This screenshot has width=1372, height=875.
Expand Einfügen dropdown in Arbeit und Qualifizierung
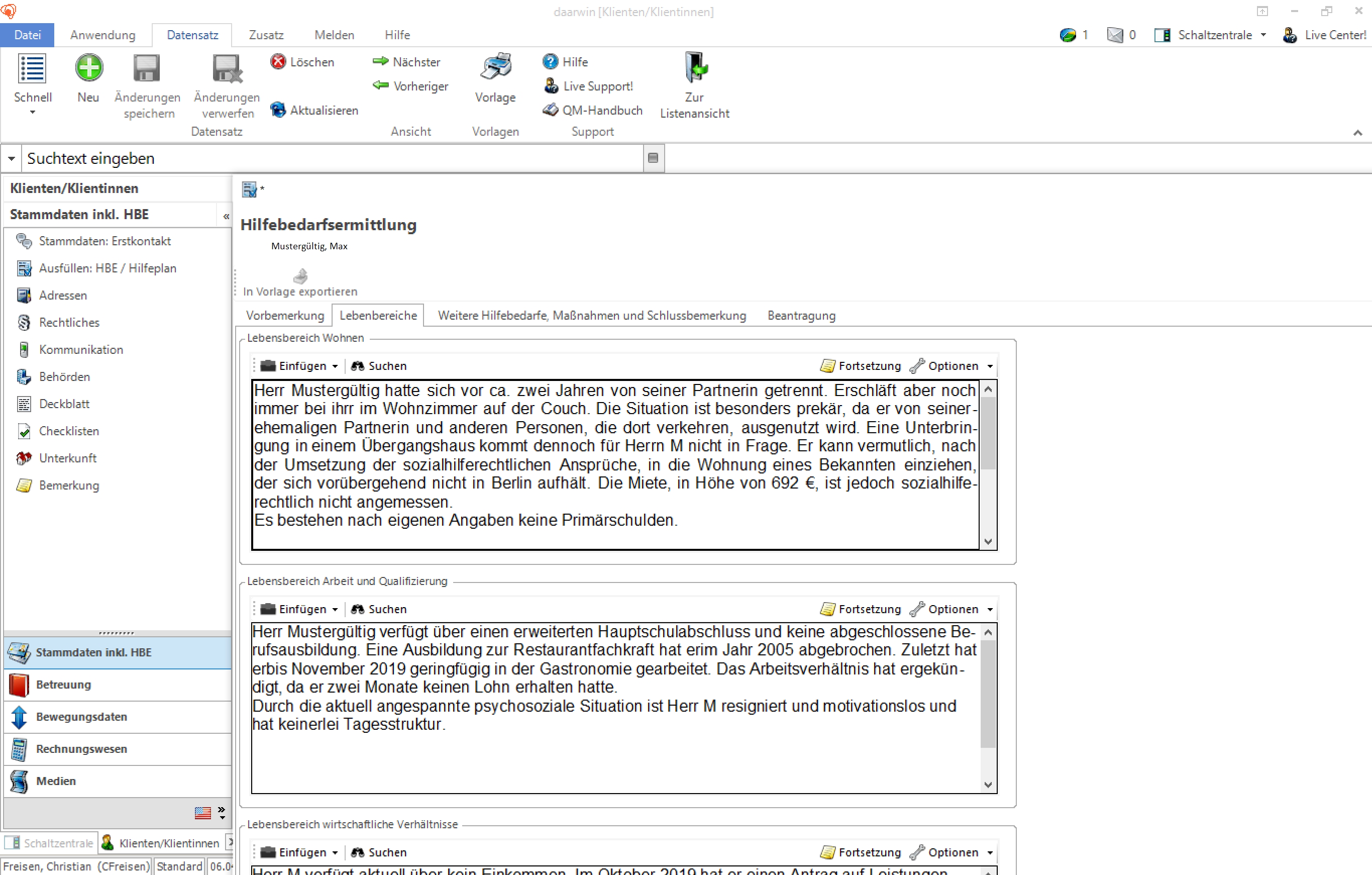pyautogui.click(x=335, y=609)
